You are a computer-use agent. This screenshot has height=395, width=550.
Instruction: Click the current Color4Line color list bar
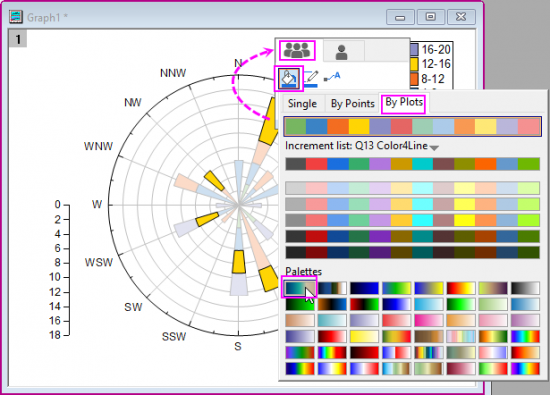pos(412,127)
